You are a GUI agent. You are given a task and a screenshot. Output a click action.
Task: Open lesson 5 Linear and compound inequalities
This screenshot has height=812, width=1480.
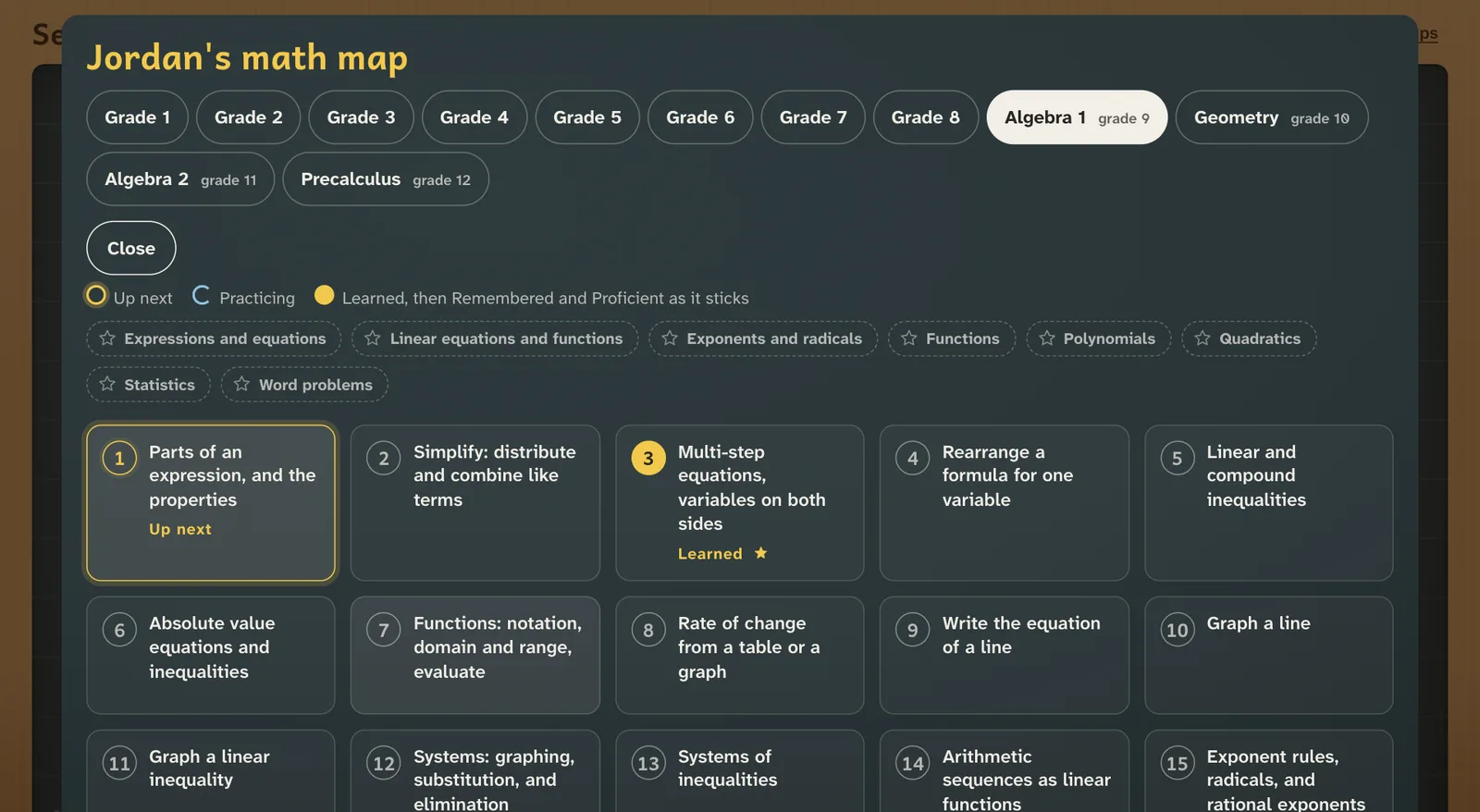(1269, 503)
